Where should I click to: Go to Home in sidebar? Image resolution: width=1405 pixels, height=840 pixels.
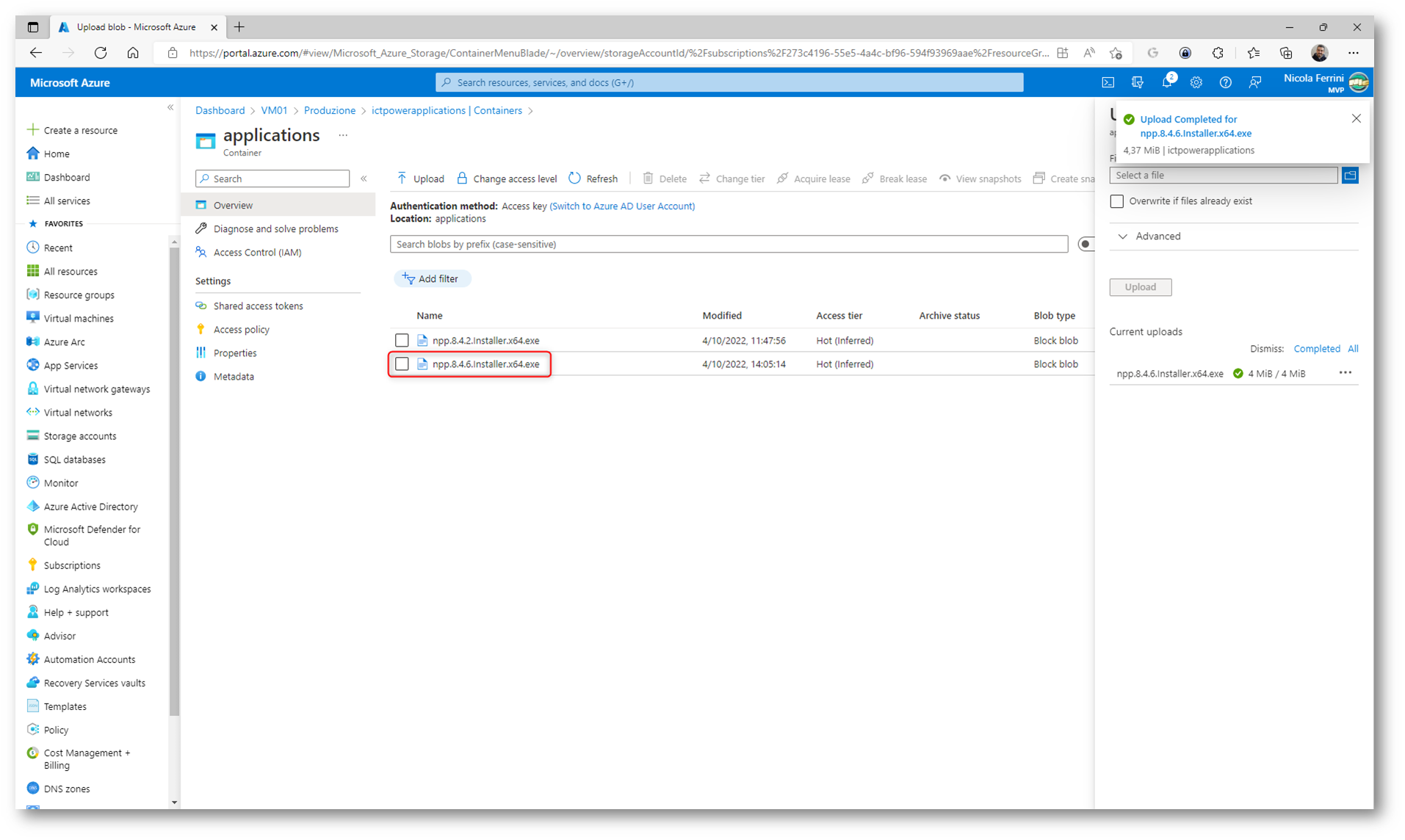point(48,153)
